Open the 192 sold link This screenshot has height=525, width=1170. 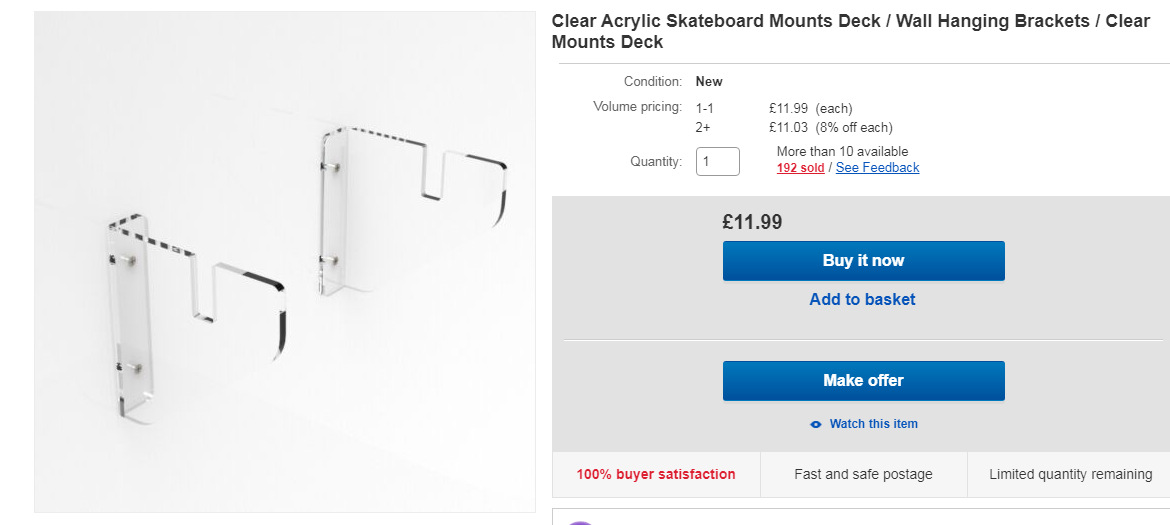(800, 168)
